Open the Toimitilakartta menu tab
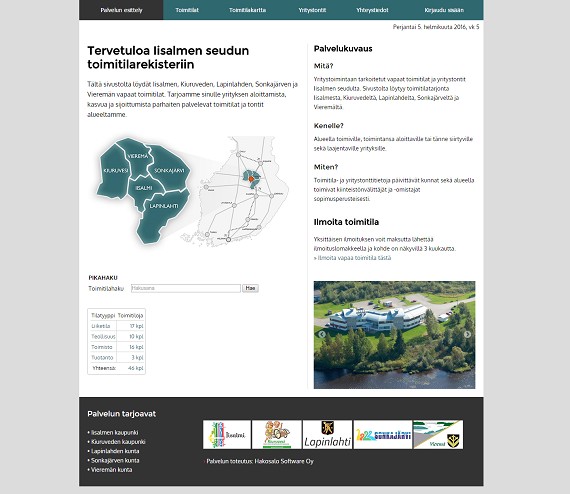The image size is (570, 494). coord(247,10)
